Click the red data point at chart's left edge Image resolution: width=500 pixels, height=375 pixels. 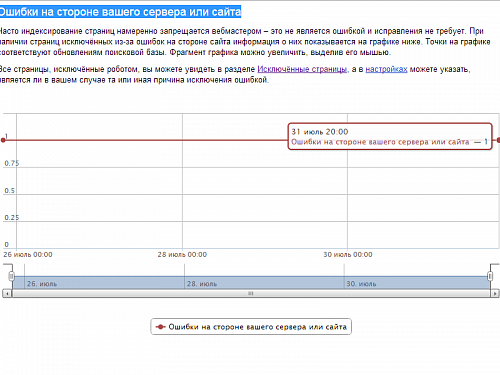[3, 140]
